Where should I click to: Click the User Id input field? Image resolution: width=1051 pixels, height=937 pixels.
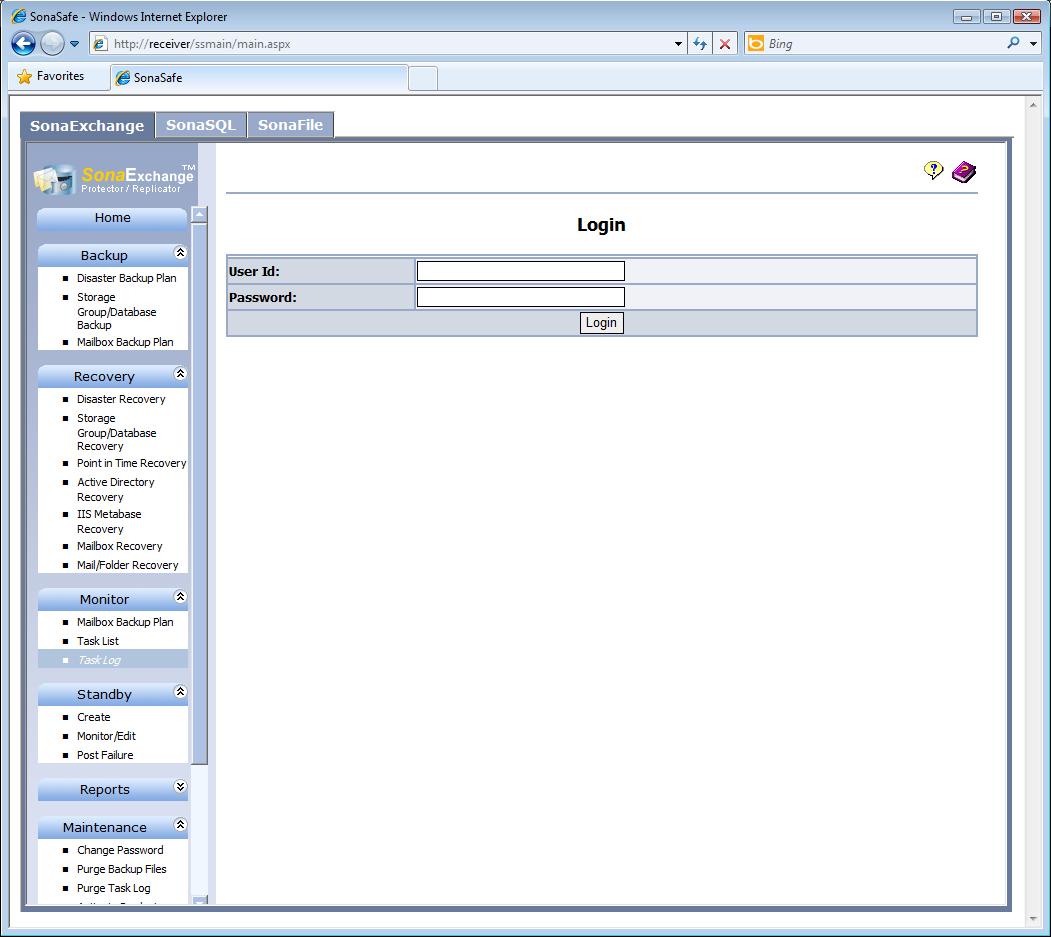click(520, 271)
